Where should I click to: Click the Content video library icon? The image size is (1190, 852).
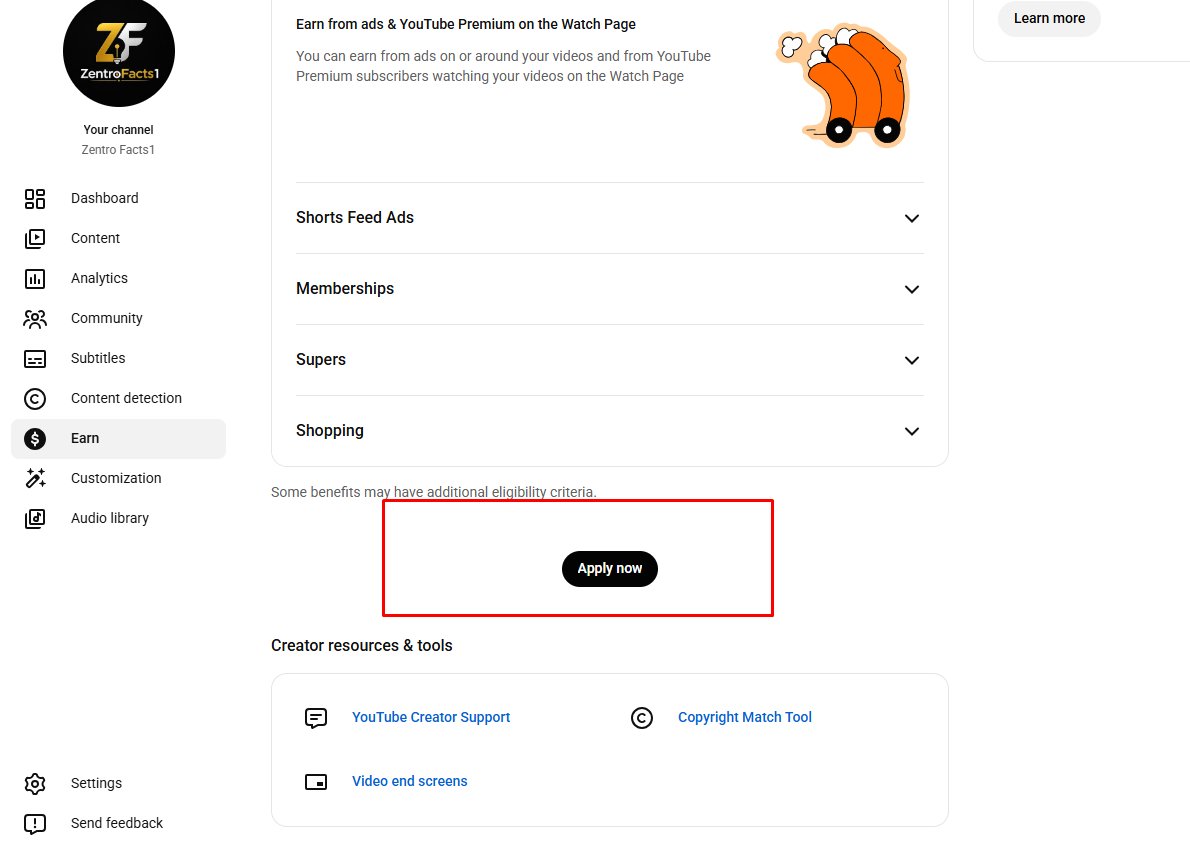pyautogui.click(x=35, y=239)
